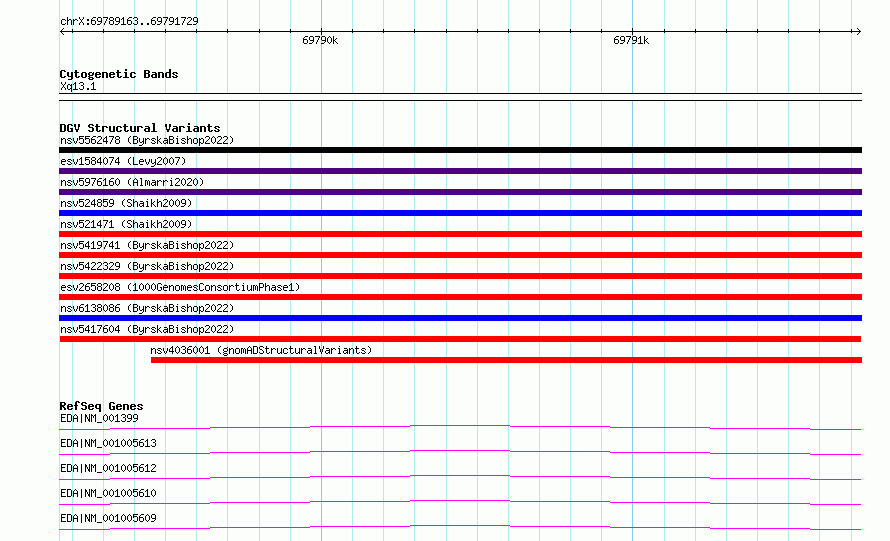Click the EDA|NM_001005610 magenta transcript line

(x=460, y=502)
